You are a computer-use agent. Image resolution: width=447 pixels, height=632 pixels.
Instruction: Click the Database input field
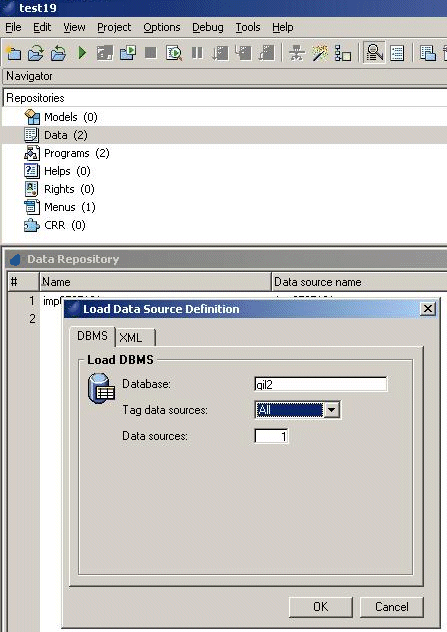(321, 384)
